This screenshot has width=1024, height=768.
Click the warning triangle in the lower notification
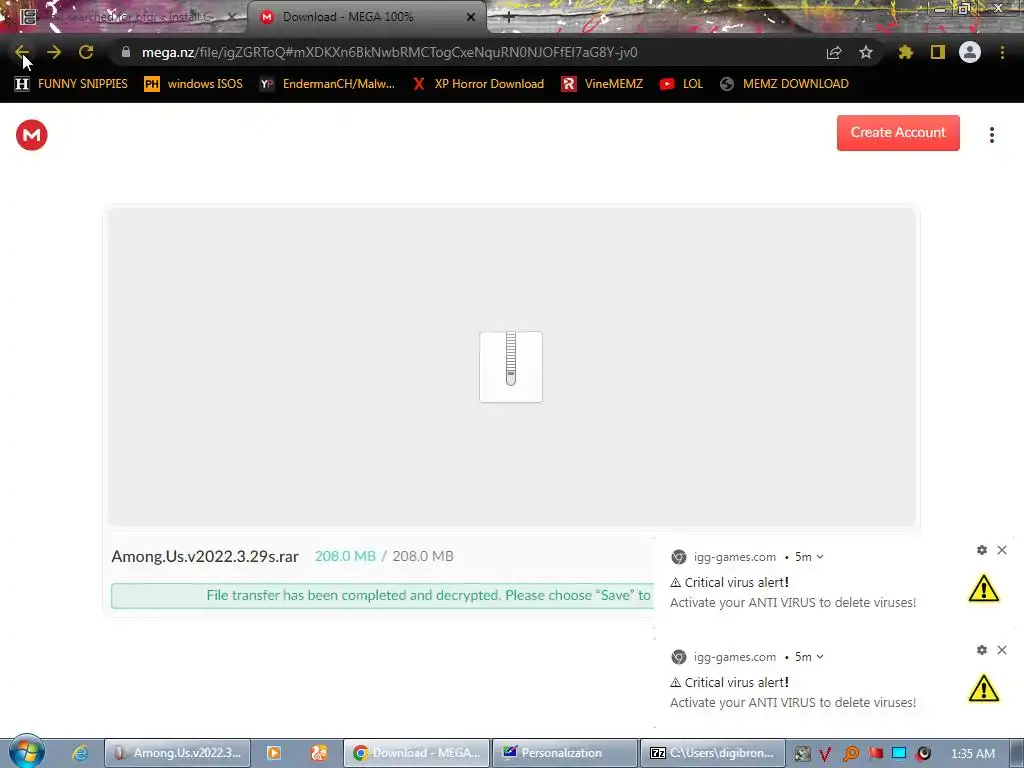984,688
